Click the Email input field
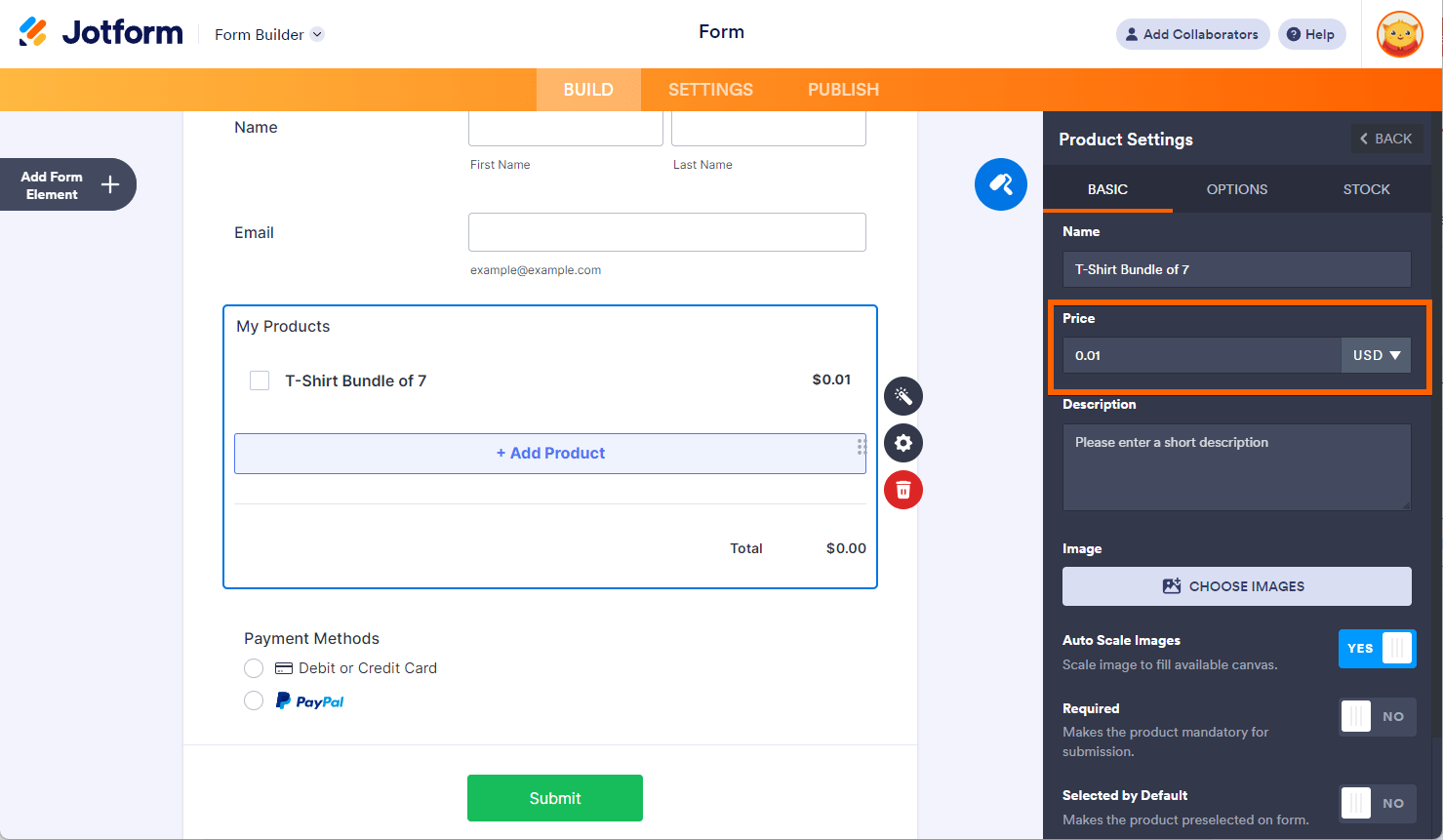This screenshot has width=1443, height=840. [x=667, y=232]
